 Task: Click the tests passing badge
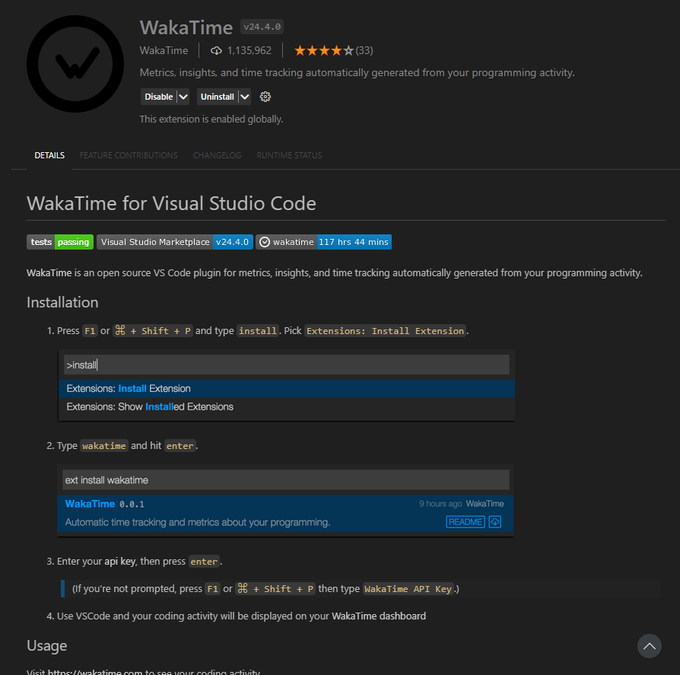(60, 242)
